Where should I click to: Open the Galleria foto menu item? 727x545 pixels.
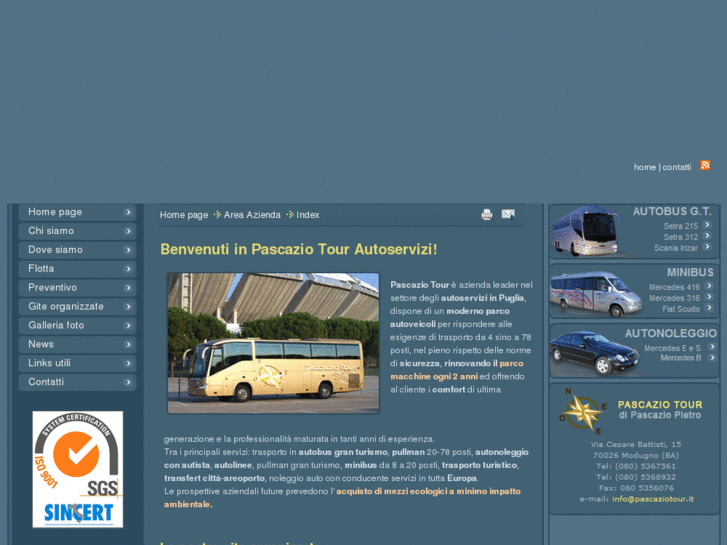click(x=77, y=326)
